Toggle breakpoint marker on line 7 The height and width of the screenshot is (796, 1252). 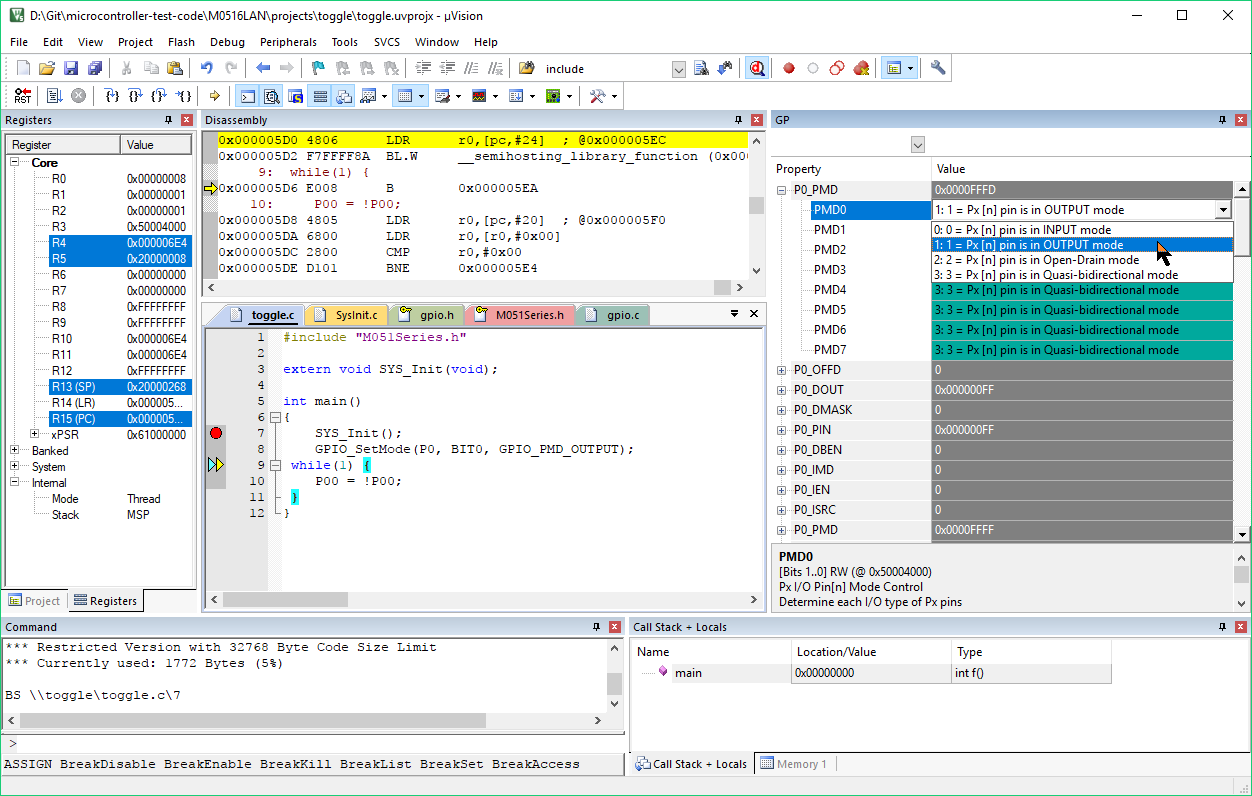(216, 433)
